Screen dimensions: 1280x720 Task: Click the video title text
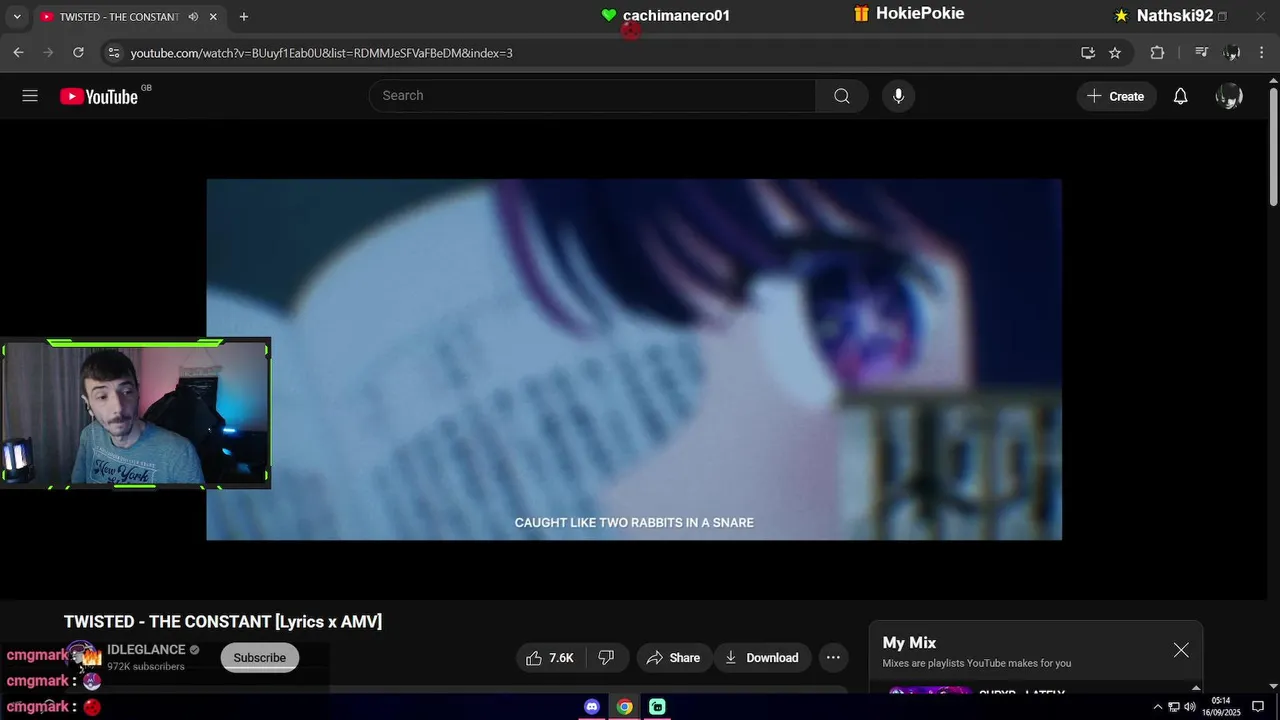coord(223,622)
